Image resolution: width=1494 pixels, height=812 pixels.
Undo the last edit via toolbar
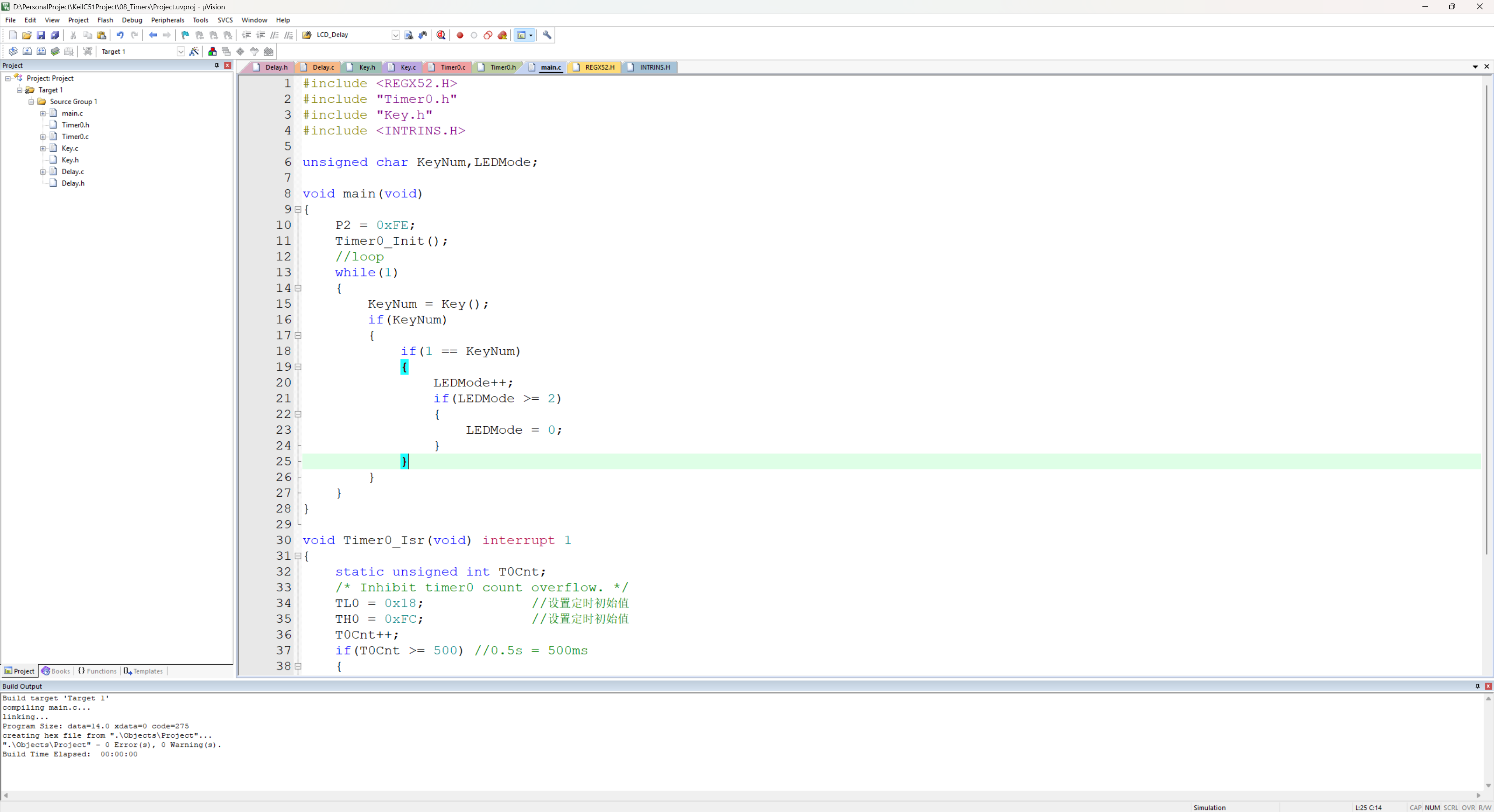tap(120, 35)
